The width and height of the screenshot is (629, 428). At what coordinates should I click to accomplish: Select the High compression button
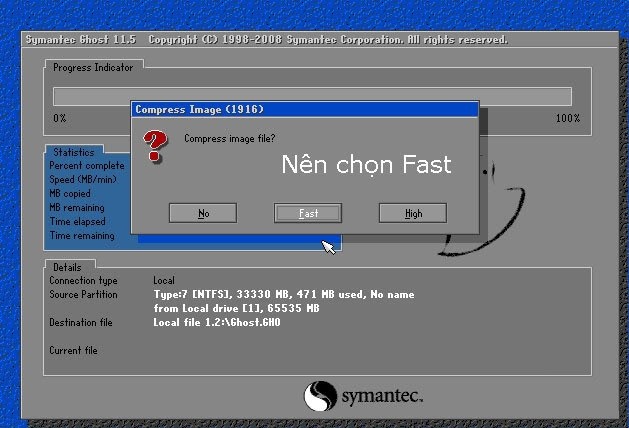[x=413, y=213]
